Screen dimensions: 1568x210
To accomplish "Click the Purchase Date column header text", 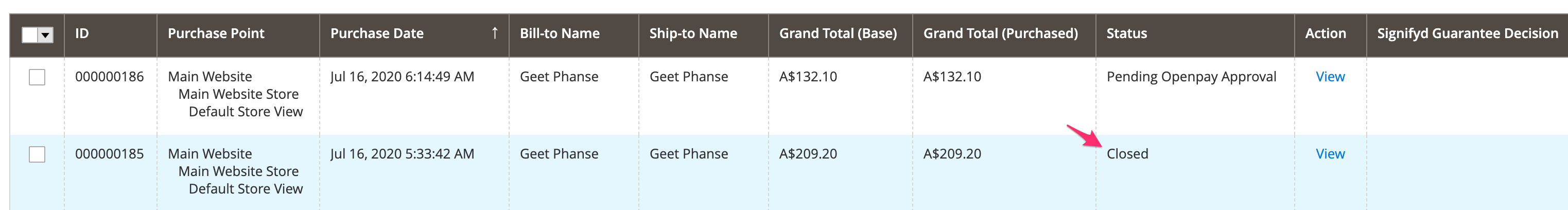I will click(x=377, y=33).
